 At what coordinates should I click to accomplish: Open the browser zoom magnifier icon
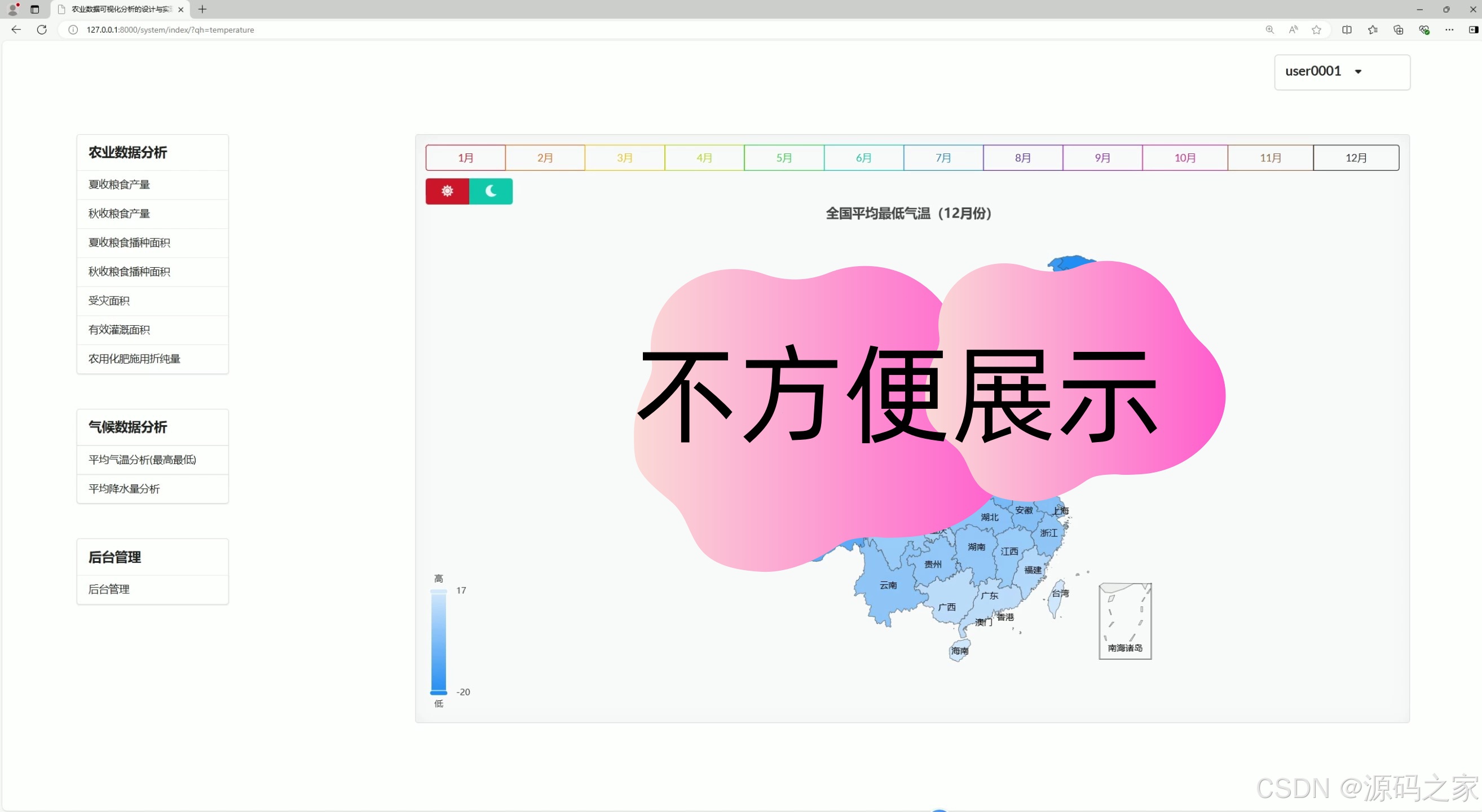(x=1270, y=30)
